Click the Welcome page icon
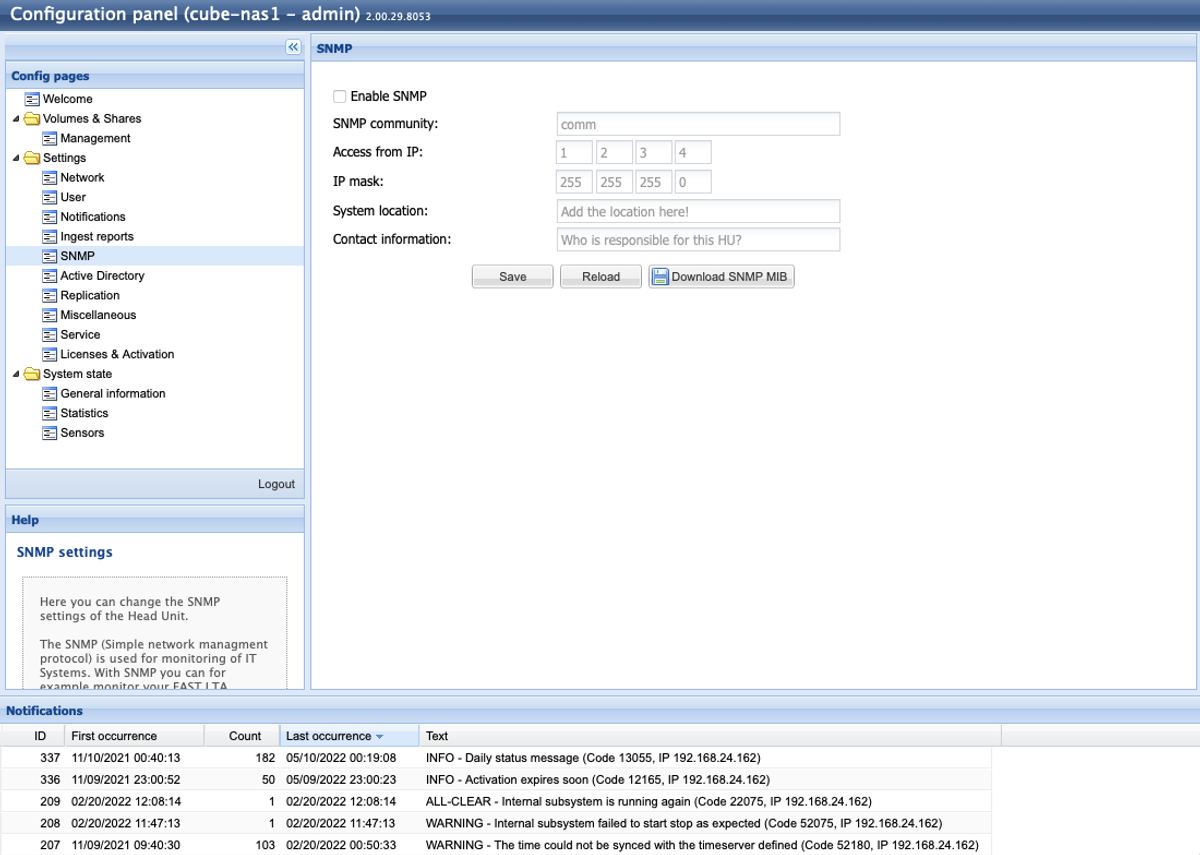The height and width of the screenshot is (855, 1200). [32, 99]
